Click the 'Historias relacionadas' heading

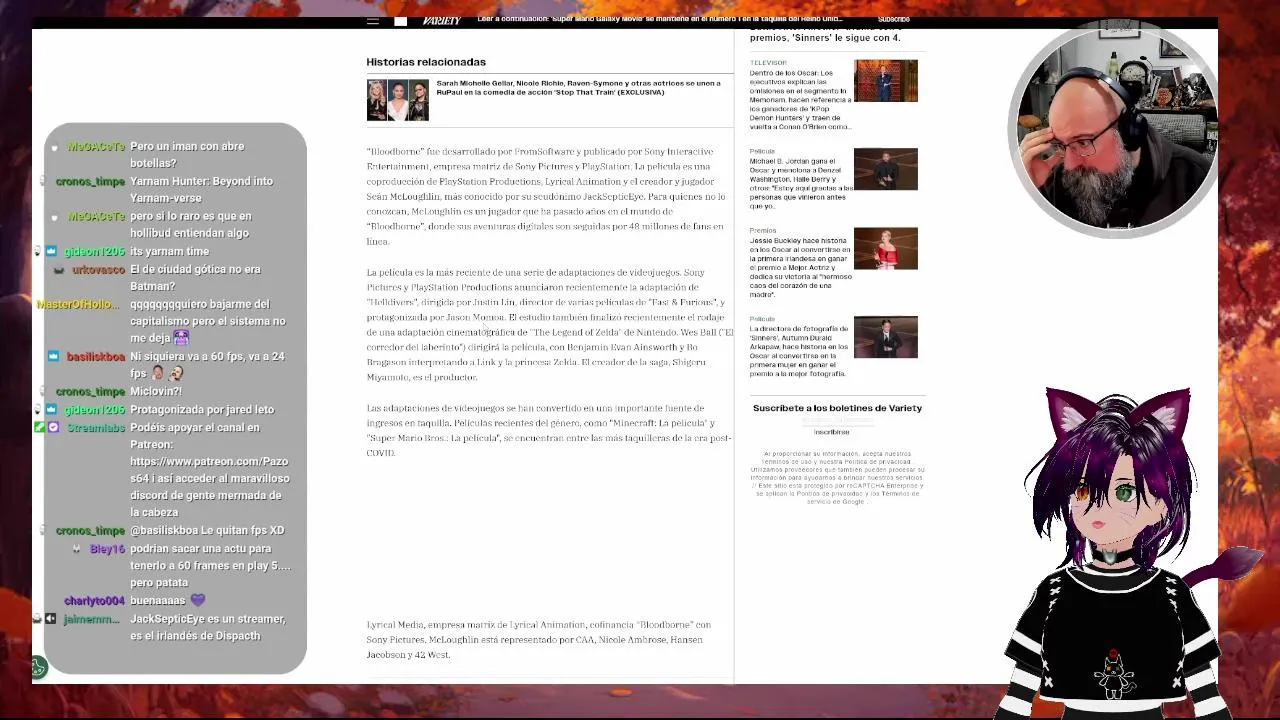[426, 62]
